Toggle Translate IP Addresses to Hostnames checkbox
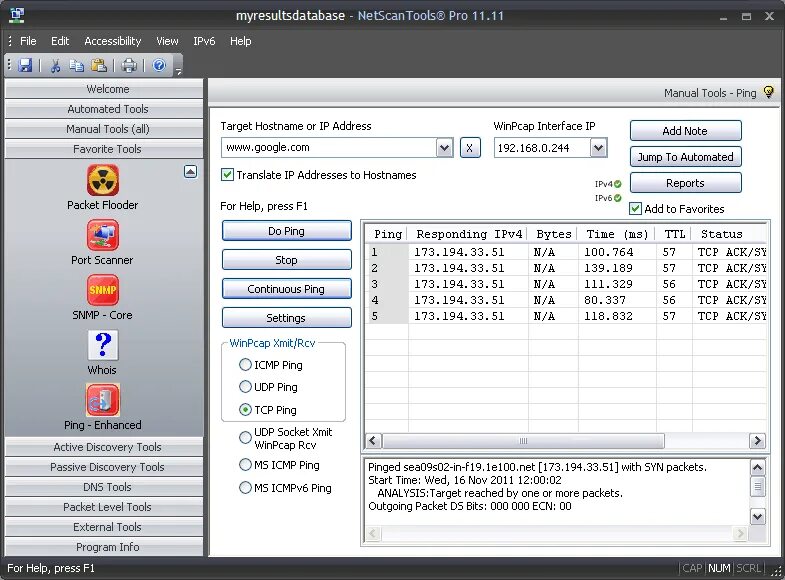This screenshot has height=580, width=785. (x=227, y=175)
